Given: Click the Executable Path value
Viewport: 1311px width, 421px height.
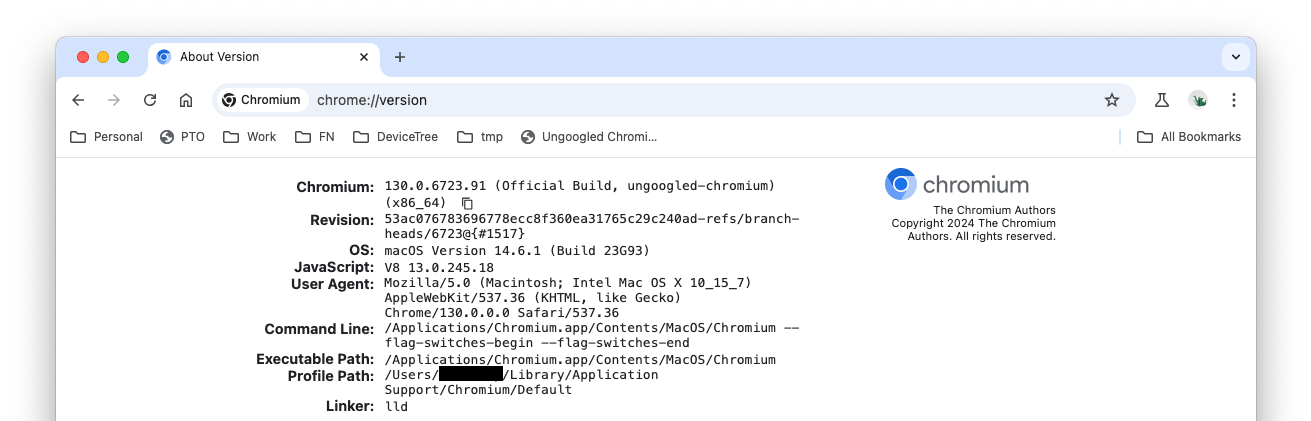Looking at the screenshot, I should pos(580,360).
